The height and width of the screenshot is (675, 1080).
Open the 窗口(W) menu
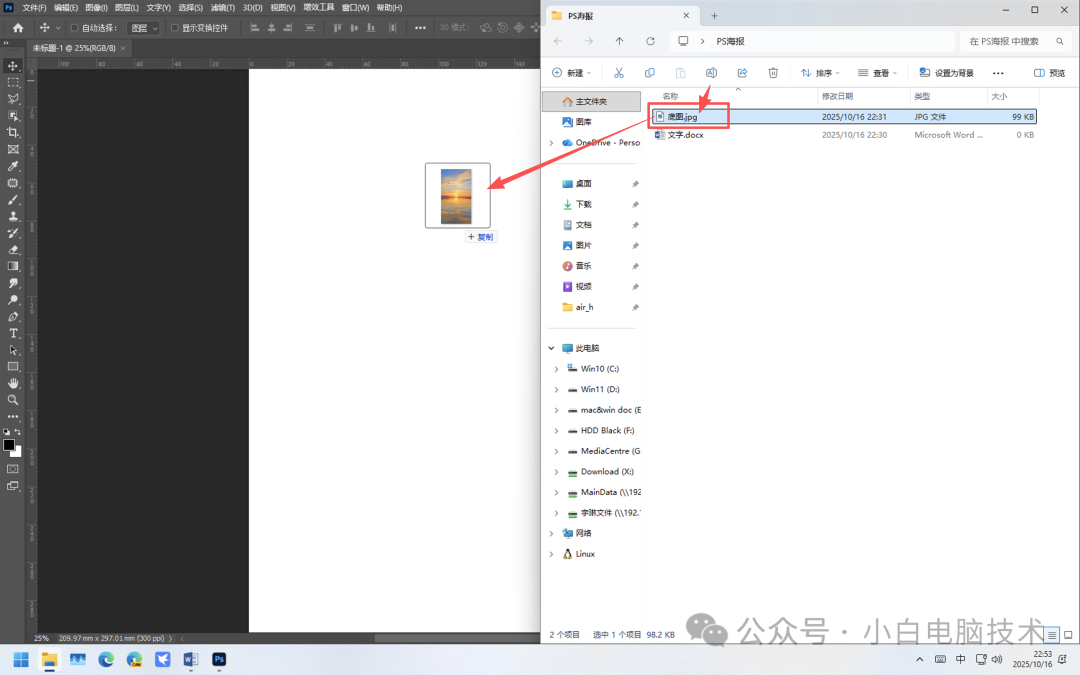(355, 8)
